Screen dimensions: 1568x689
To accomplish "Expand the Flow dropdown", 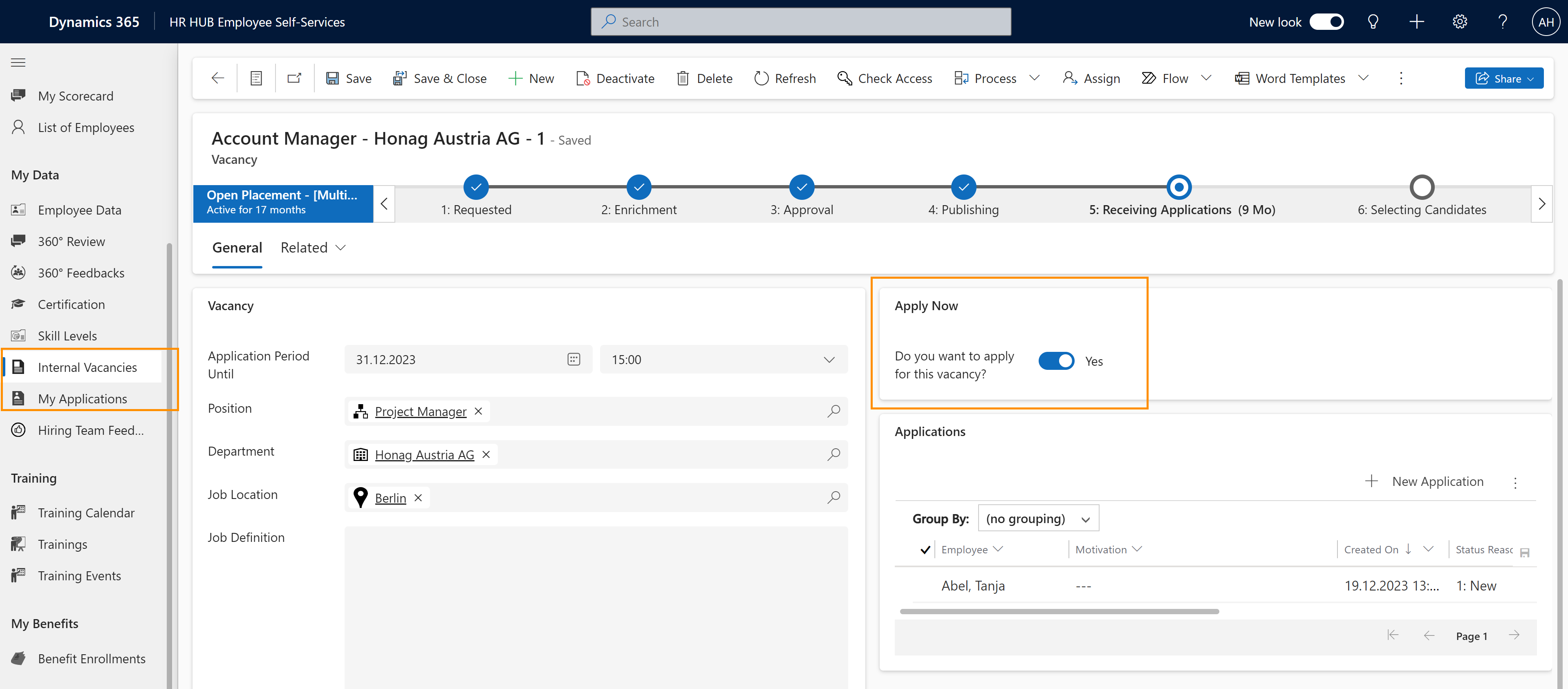I will click(1206, 78).
